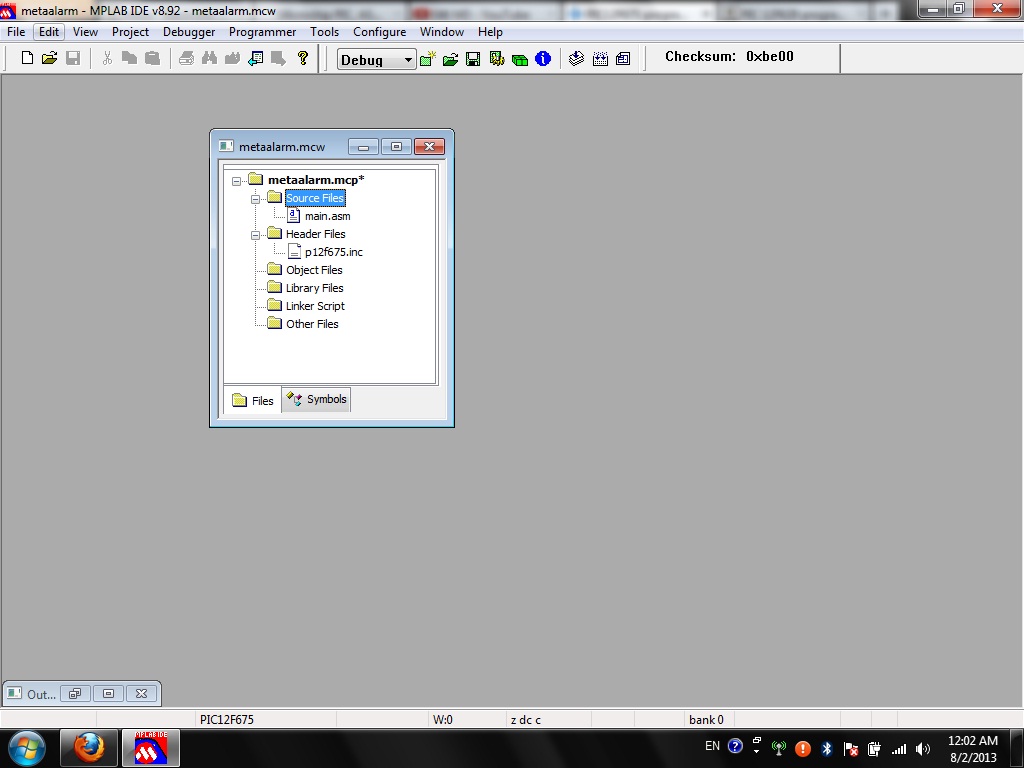This screenshot has width=1024, height=768.
Task: Select the Other Files folder
Action: (312, 324)
